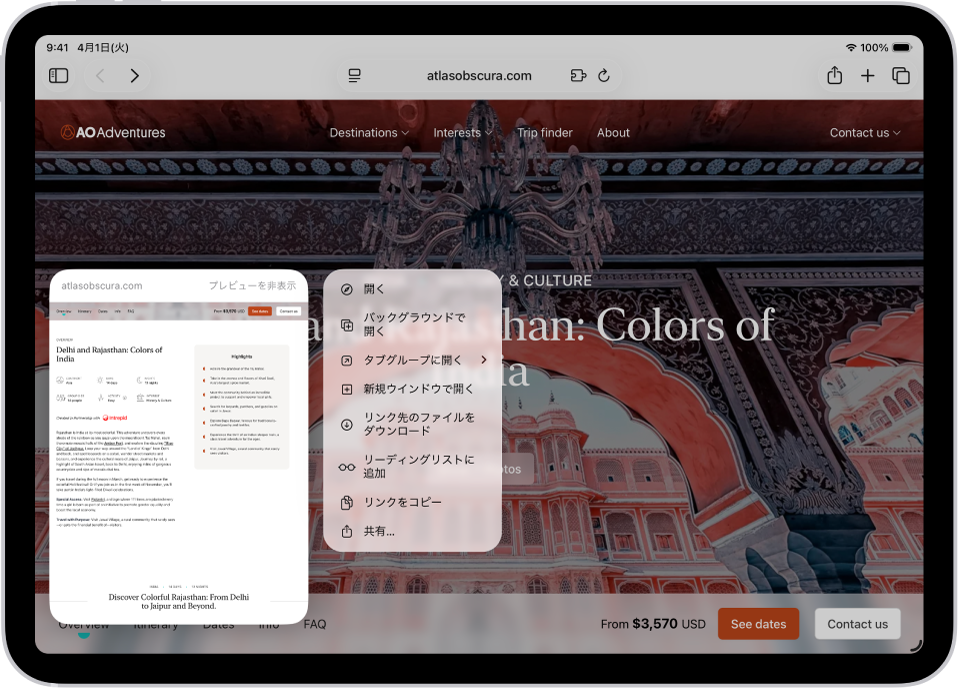Tap the $3,570 price text

click(654, 624)
